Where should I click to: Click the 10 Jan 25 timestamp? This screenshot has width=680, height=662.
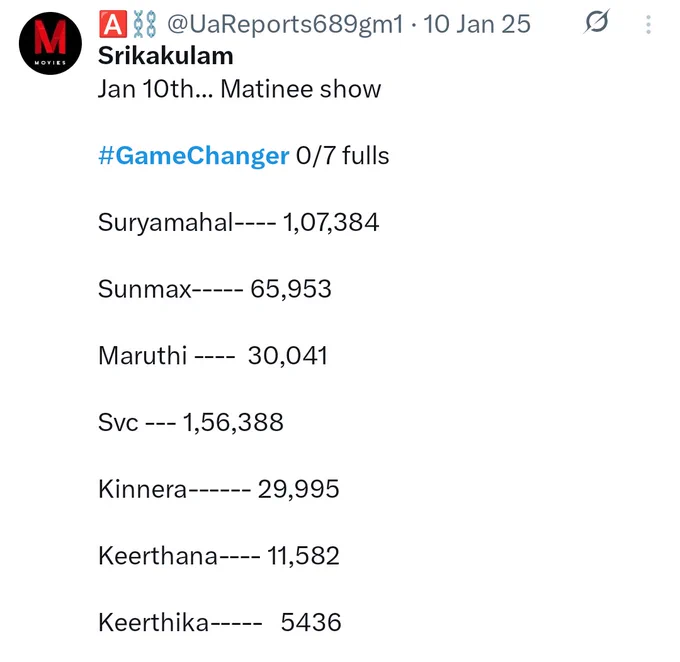[477, 24]
